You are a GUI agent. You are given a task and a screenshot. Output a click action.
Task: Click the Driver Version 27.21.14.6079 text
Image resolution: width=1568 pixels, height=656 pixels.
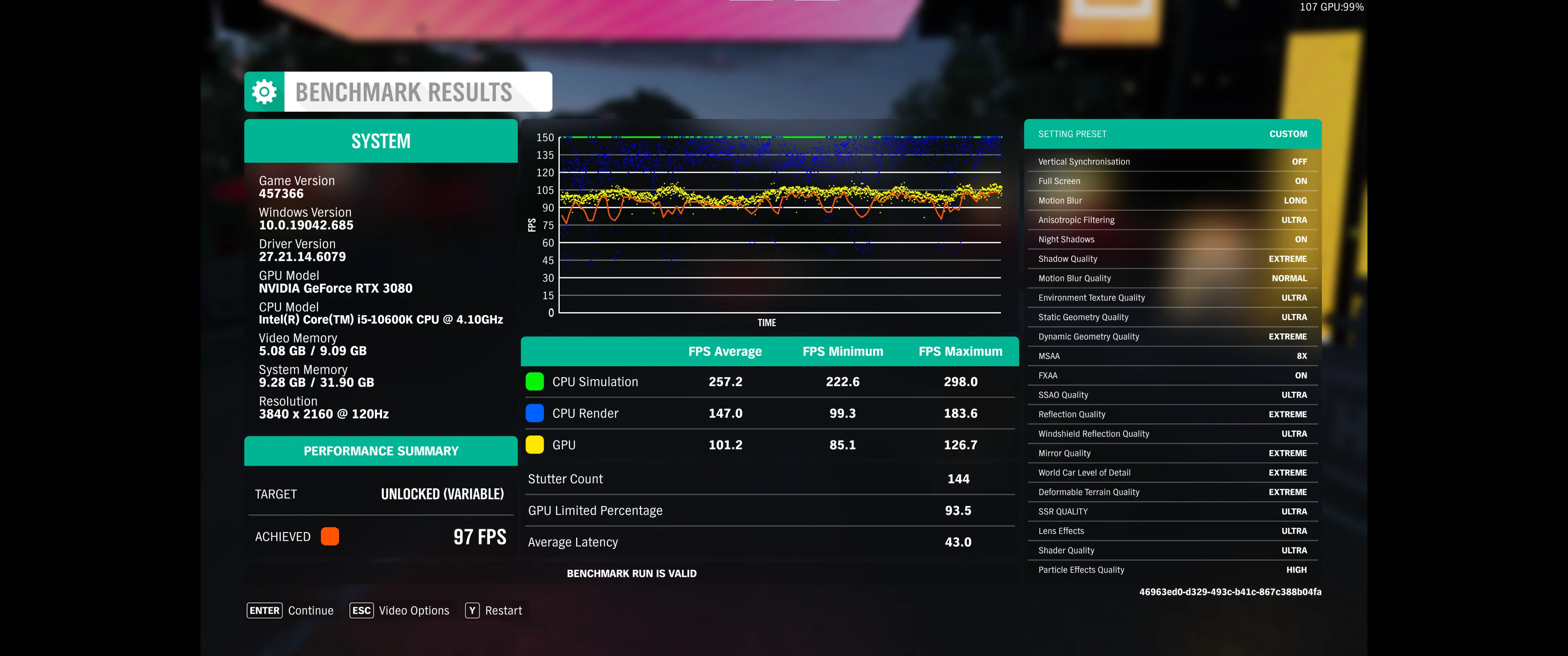coord(303,257)
